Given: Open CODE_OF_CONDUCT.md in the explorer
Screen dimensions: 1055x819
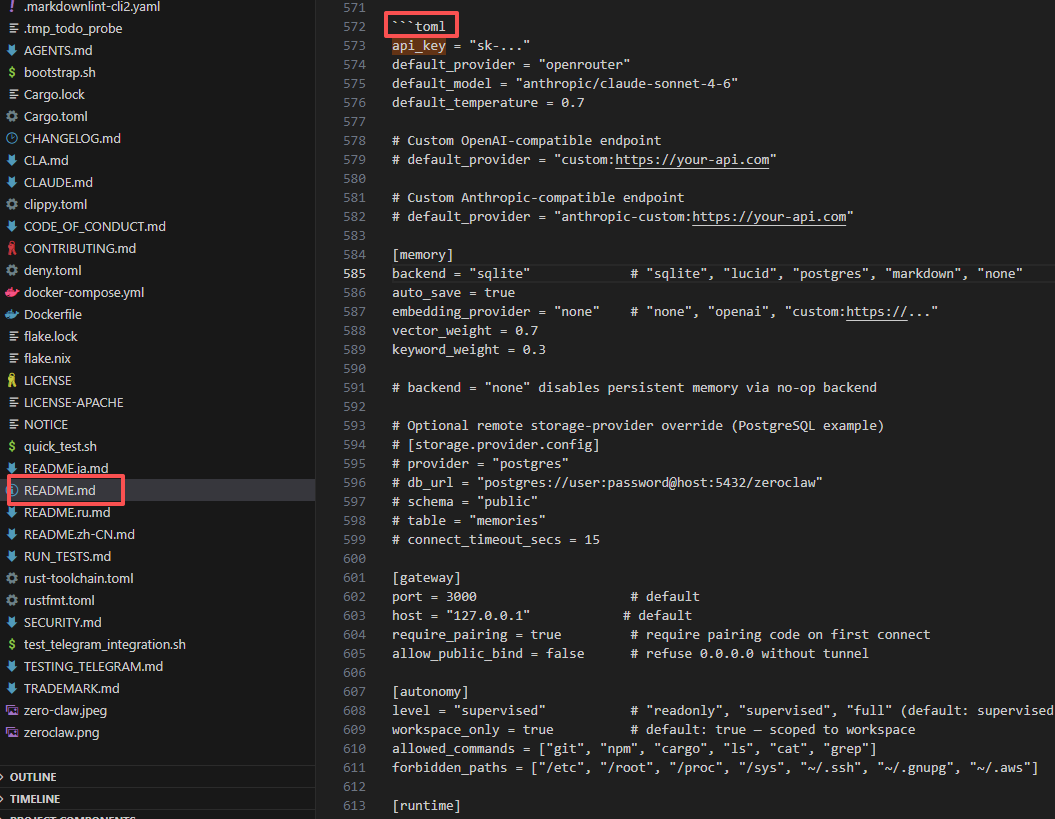Looking at the screenshot, I should point(94,226).
